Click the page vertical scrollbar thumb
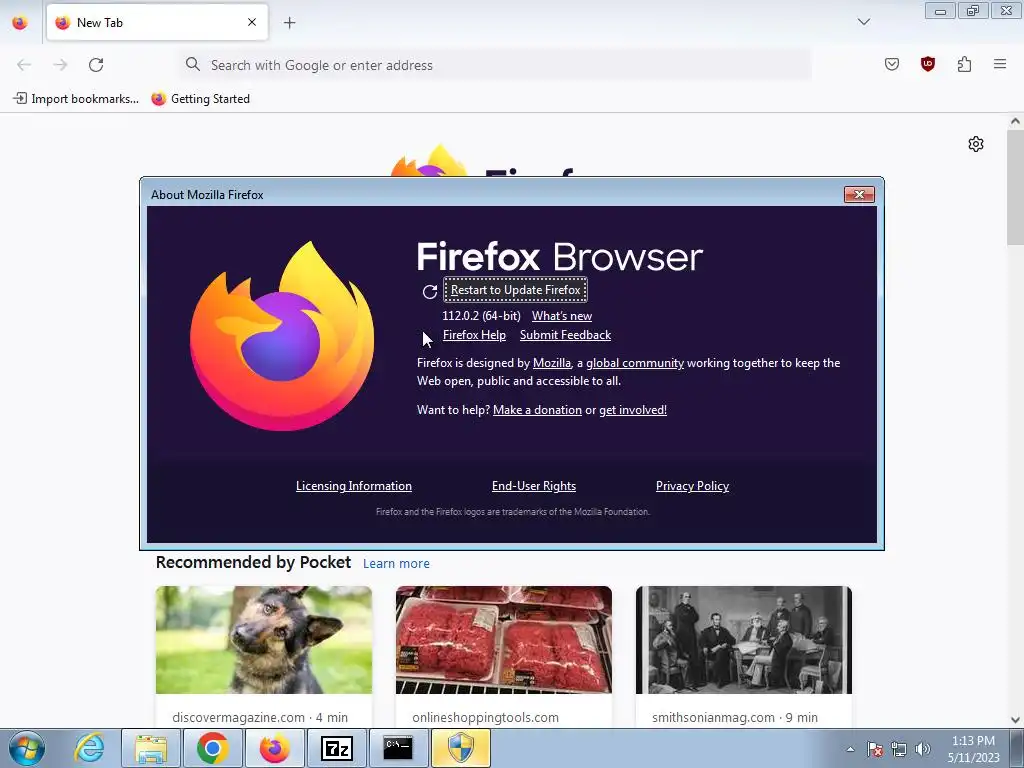Image resolution: width=1024 pixels, height=768 pixels. [x=1015, y=187]
